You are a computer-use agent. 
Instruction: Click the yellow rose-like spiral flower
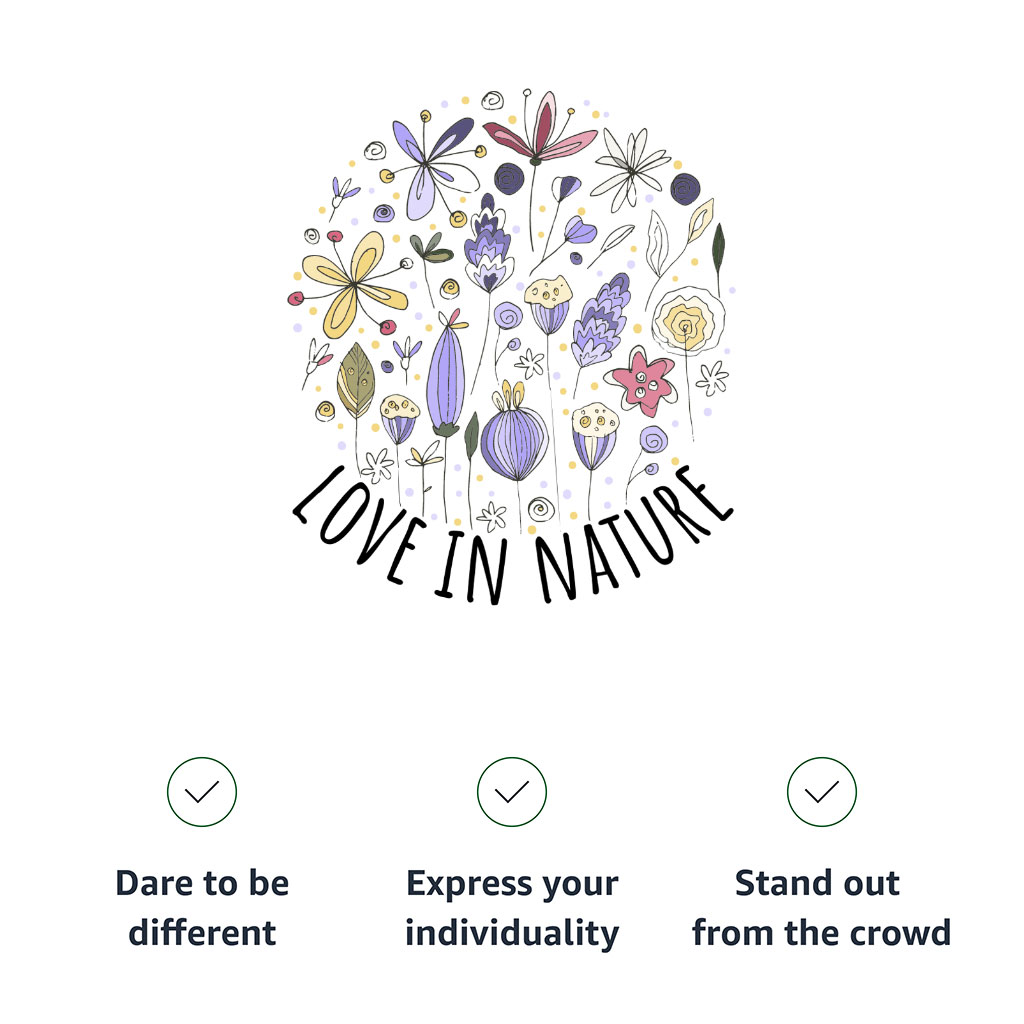point(687,321)
